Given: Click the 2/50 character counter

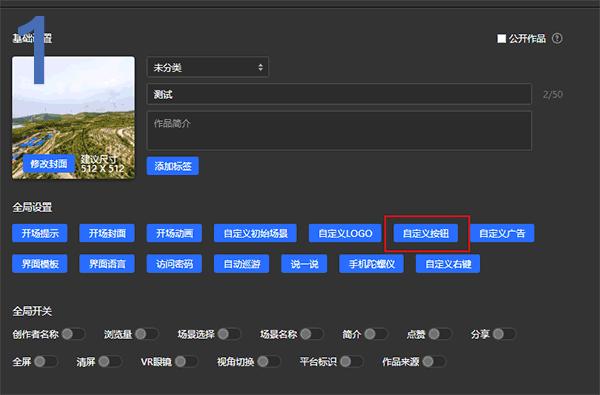Looking at the screenshot, I should (x=553, y=94).
